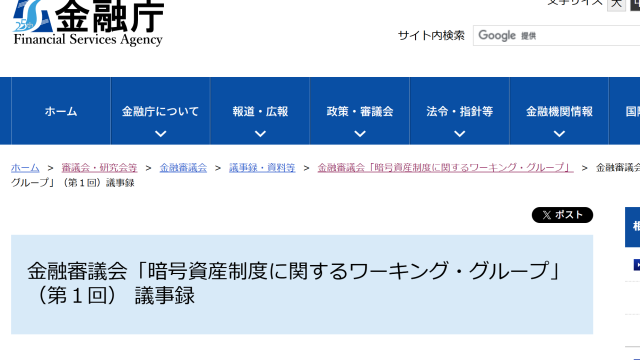
Task: Open the 金融機関情報 navigation menu
Action: pyautogui.click(x=559, y=111)
